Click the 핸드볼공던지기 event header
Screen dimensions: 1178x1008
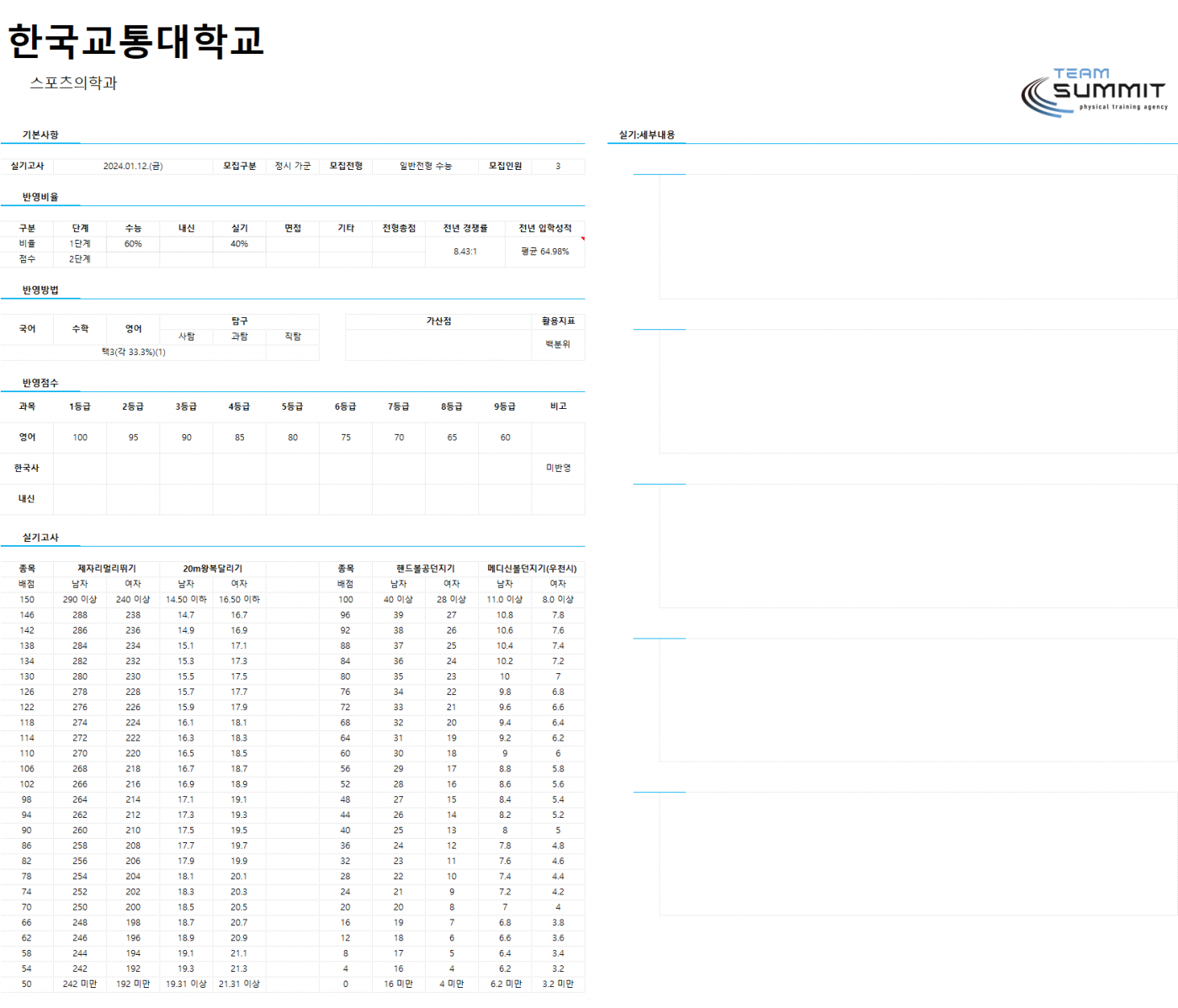(426, 569)
